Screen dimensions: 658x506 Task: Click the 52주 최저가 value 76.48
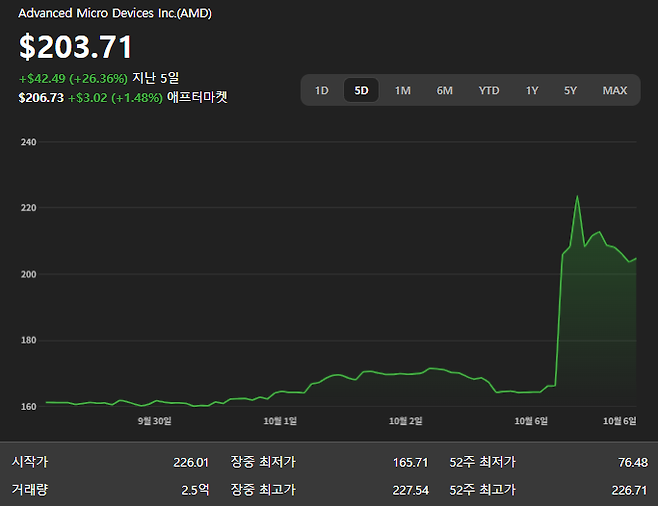point(632,462)
